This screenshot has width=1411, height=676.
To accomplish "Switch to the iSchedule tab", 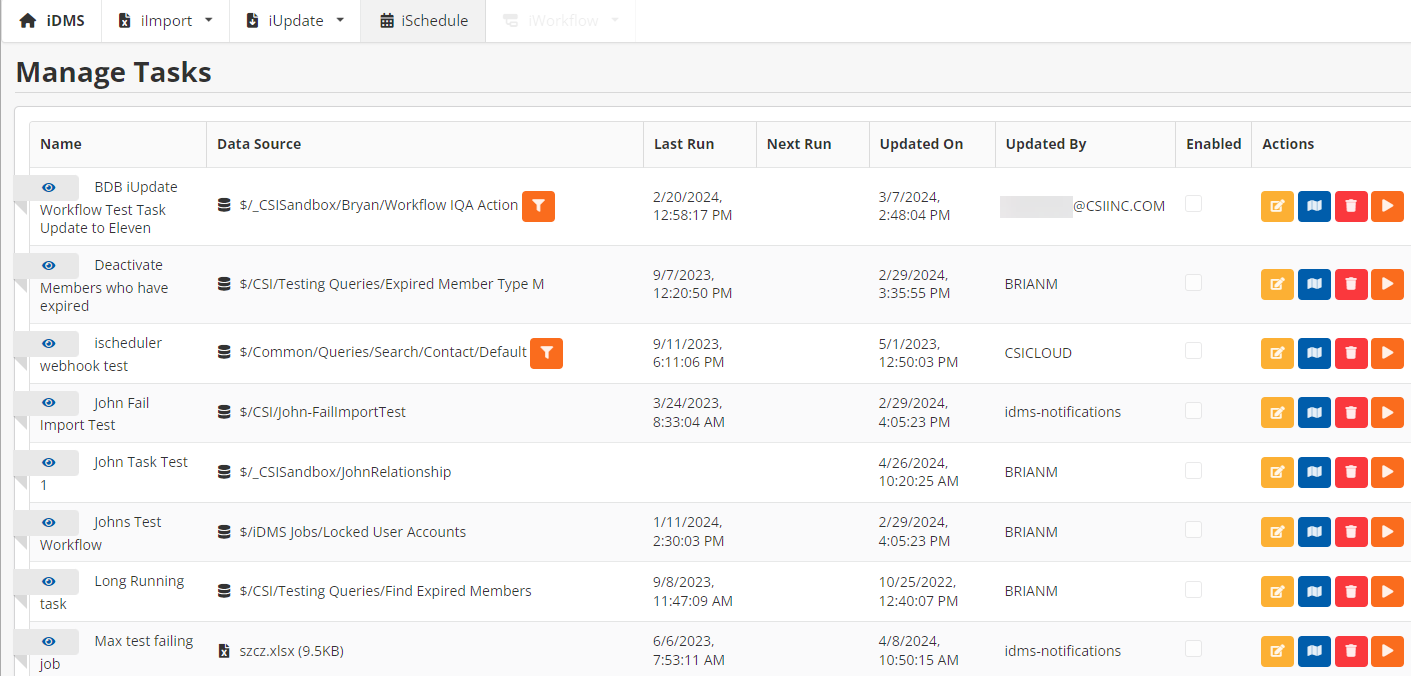I will [x=423, y=21].
